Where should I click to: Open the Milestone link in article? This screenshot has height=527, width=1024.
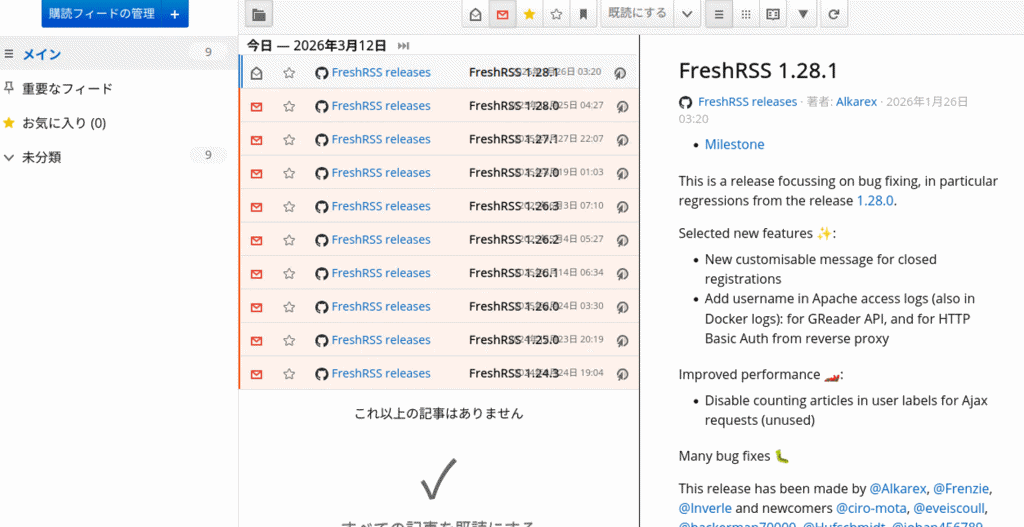tap(734, 144)
